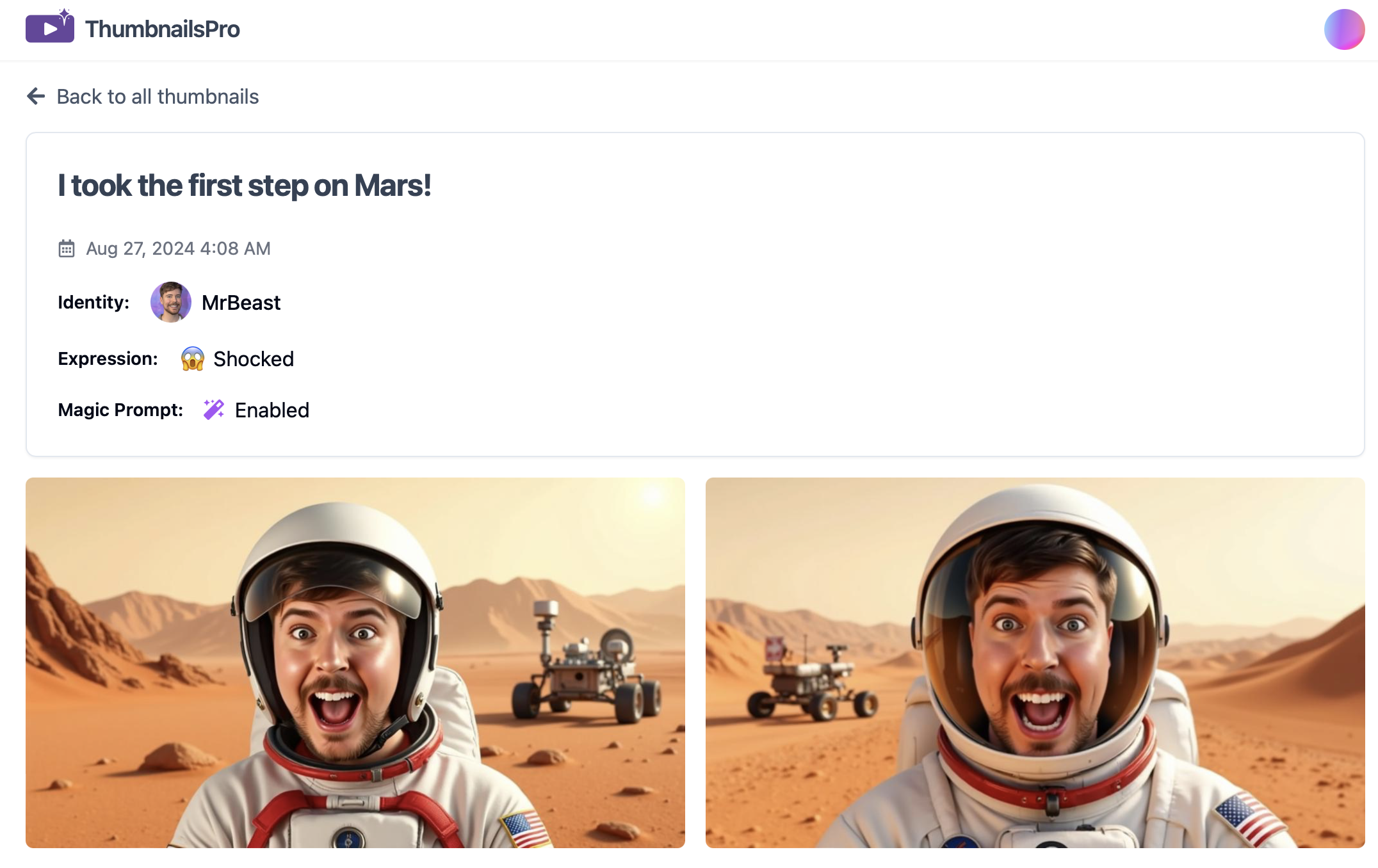Click the back arrow icon

coord(36,96)
